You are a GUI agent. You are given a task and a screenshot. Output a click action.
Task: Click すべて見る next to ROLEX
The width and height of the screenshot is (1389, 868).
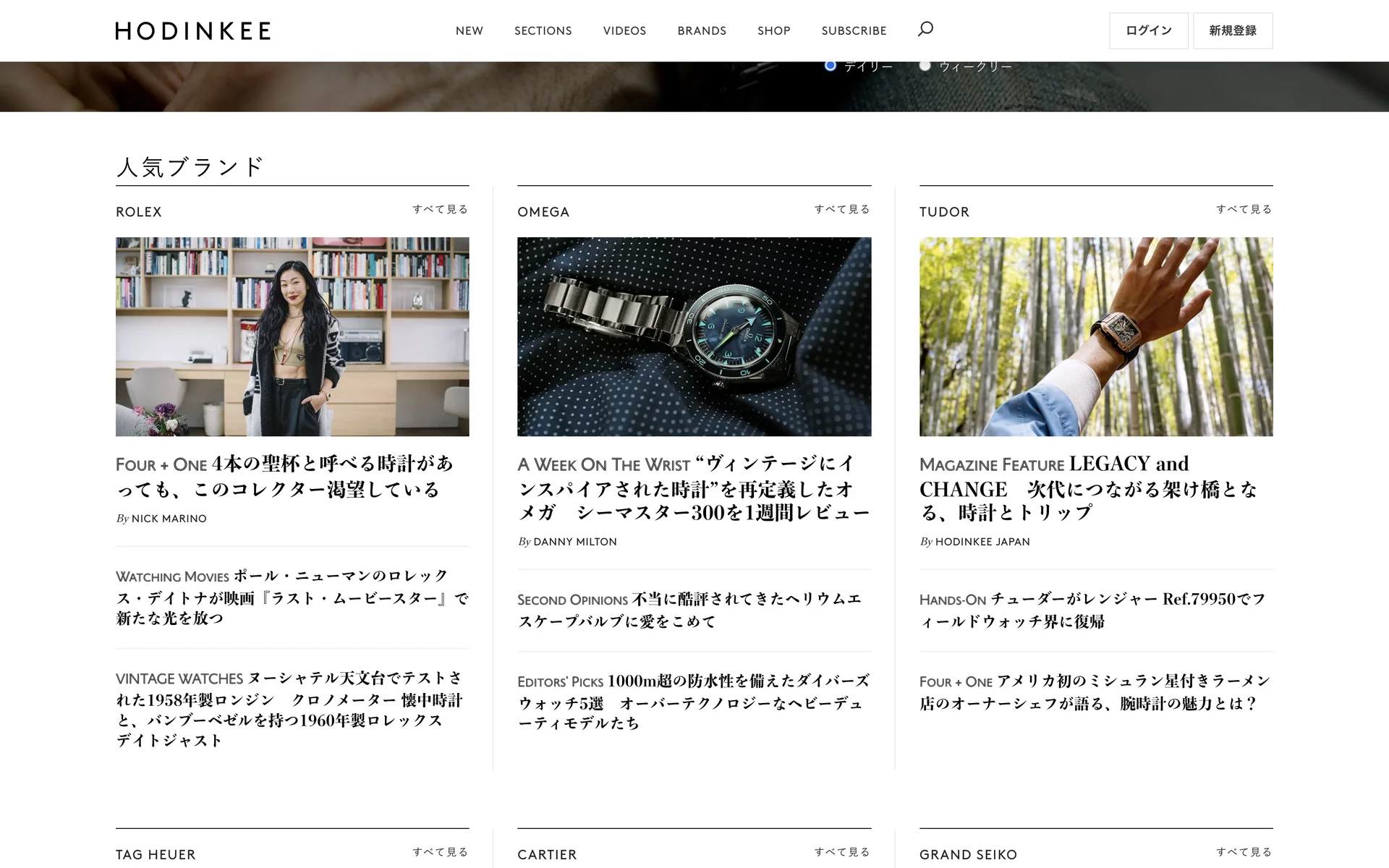pyautogui.click(x=440, y=210)
